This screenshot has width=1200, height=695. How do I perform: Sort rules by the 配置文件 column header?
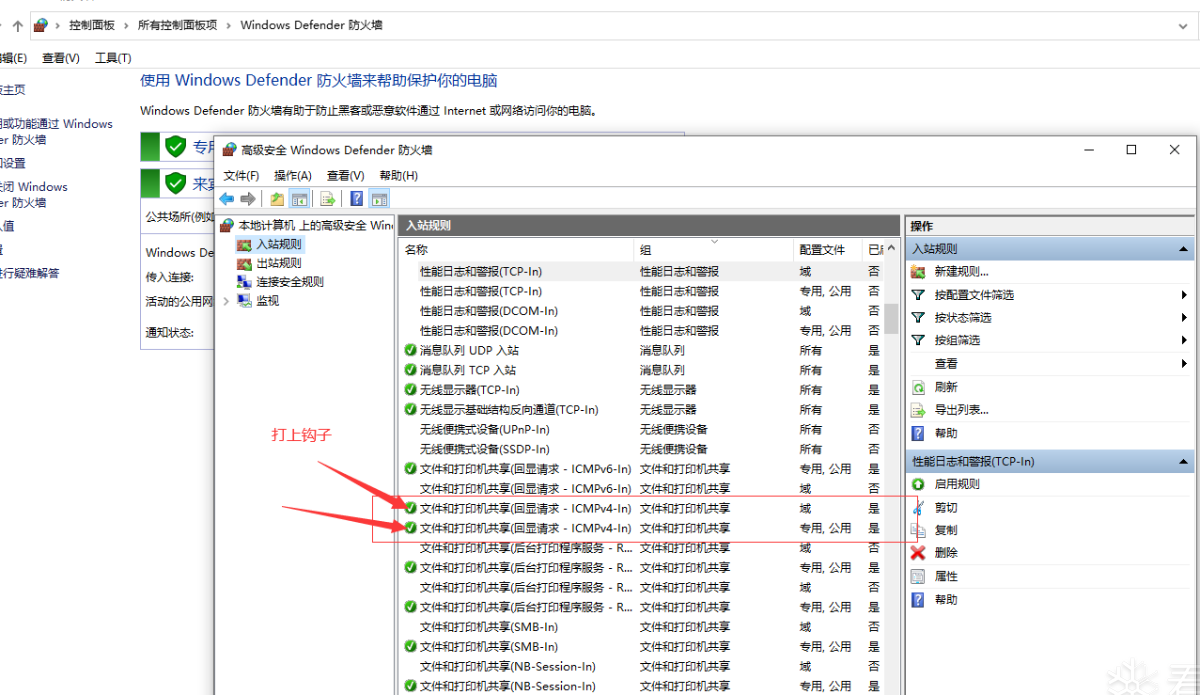click(828, 250)
